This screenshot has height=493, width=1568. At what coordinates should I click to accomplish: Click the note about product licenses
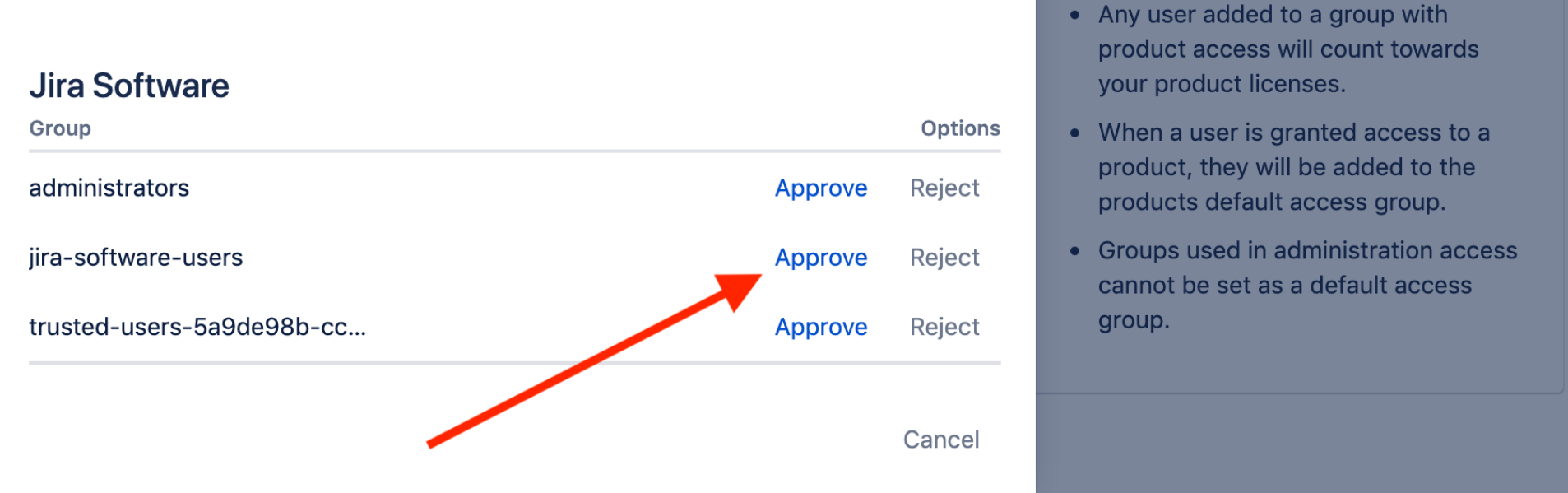point(1287,49)
